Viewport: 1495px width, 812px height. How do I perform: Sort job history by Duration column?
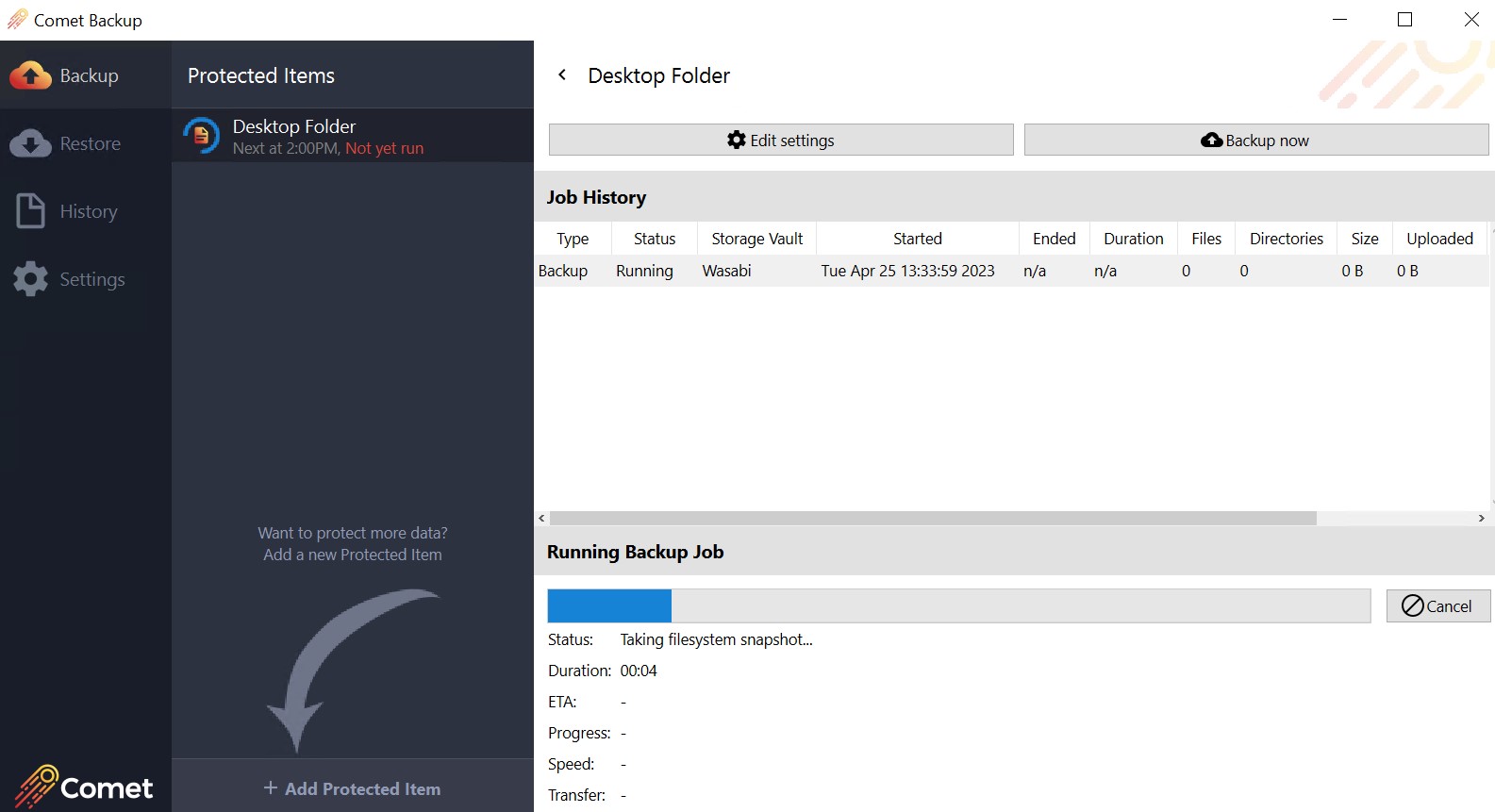click(x=1134, y=239)
